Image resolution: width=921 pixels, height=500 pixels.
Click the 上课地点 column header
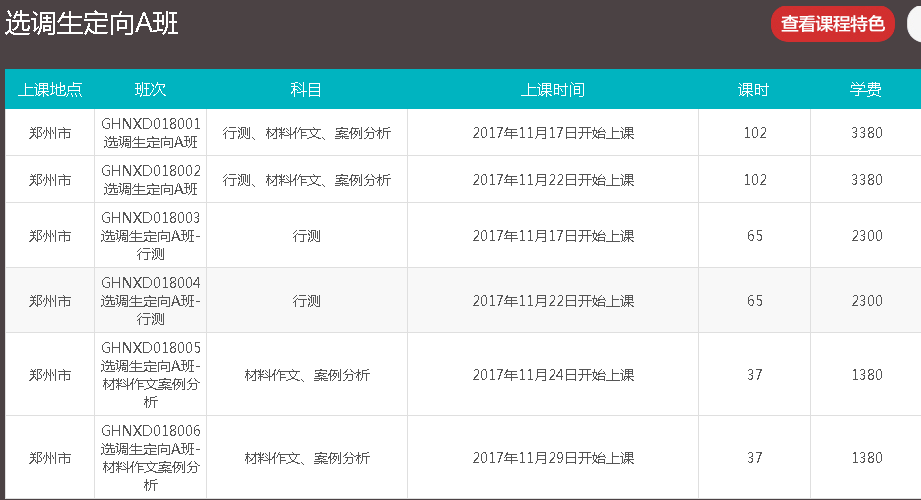click(x=50, y=89)
